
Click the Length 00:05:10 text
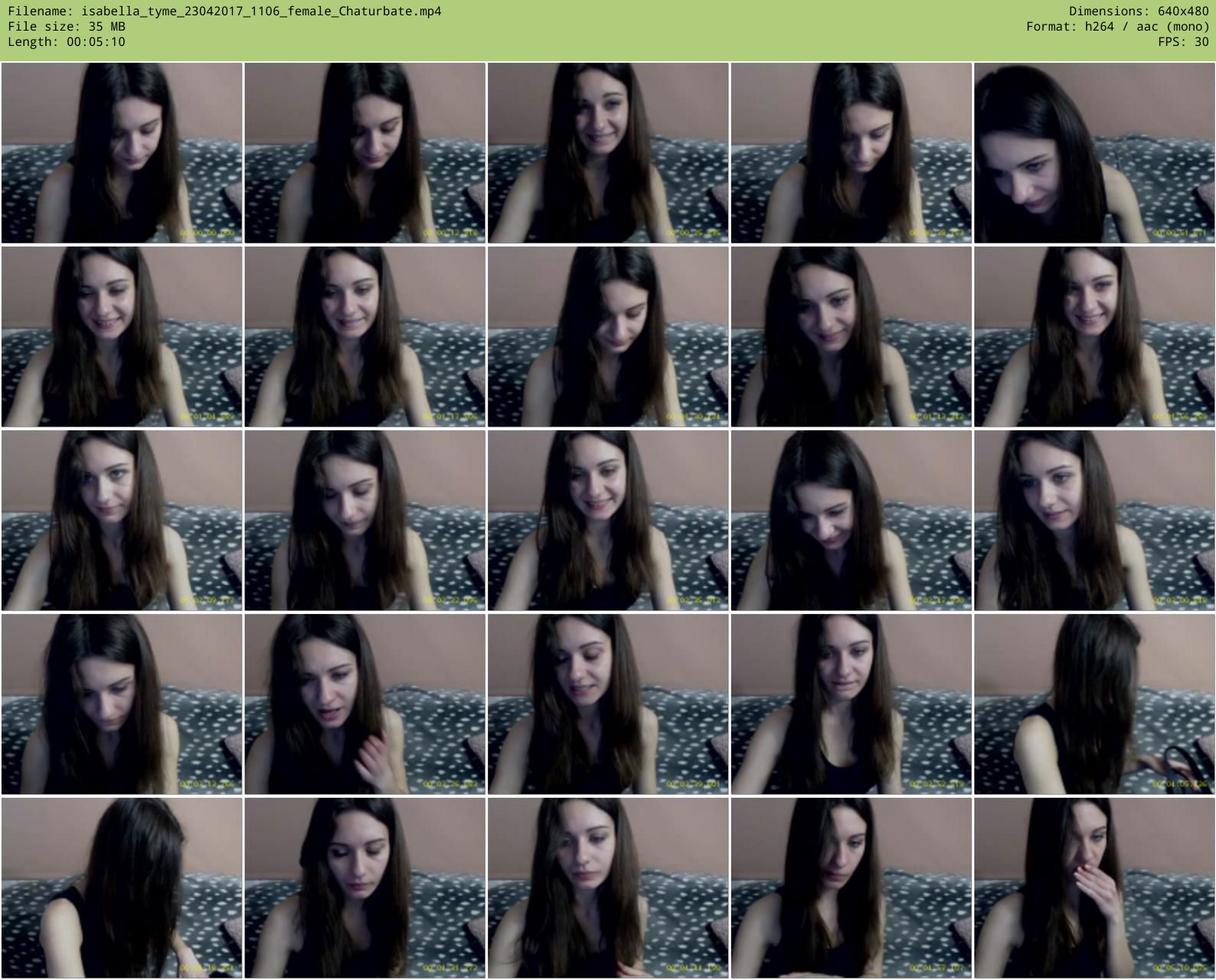67,42
